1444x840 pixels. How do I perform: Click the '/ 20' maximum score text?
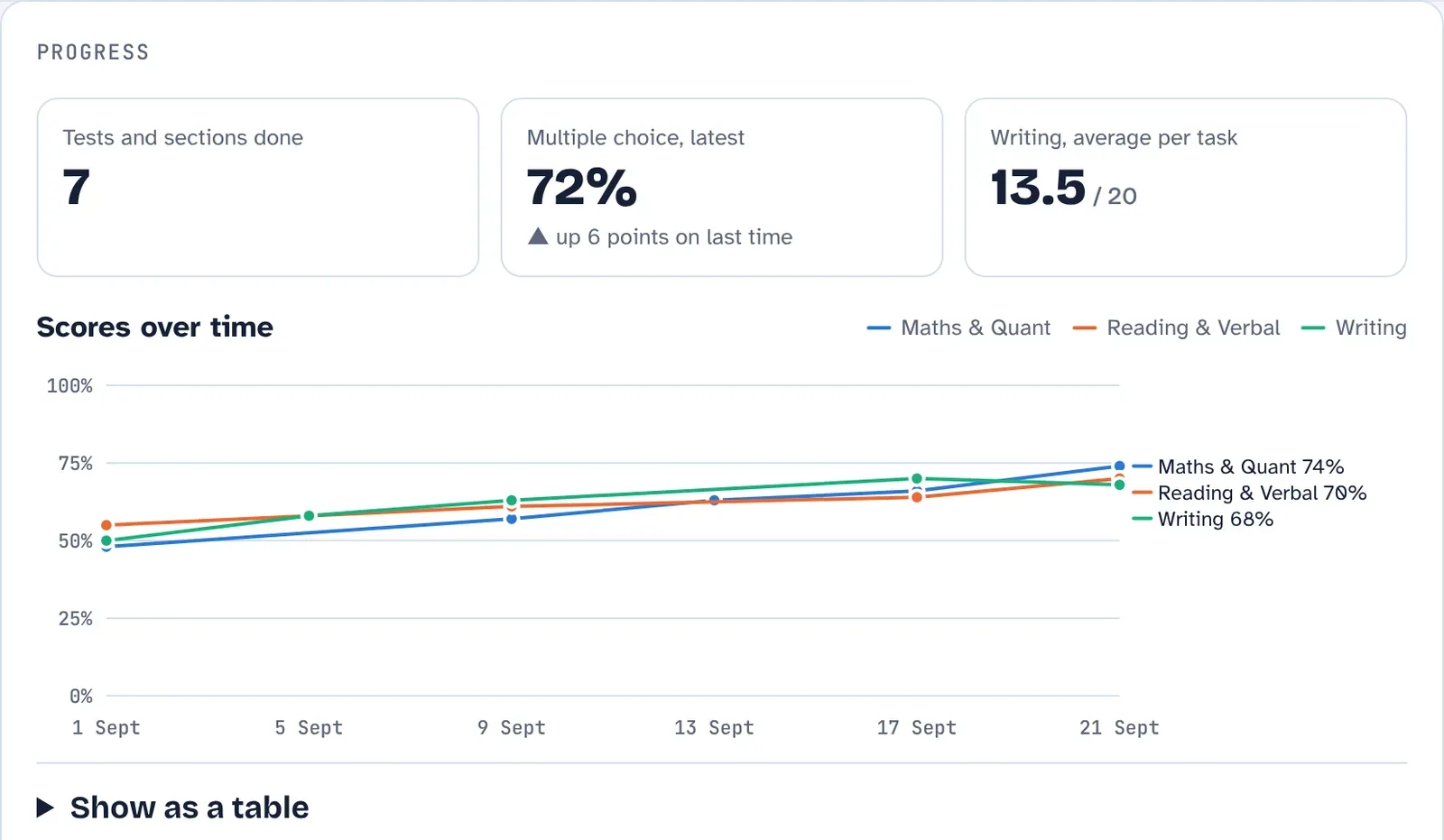click(x=1115, y=196)
